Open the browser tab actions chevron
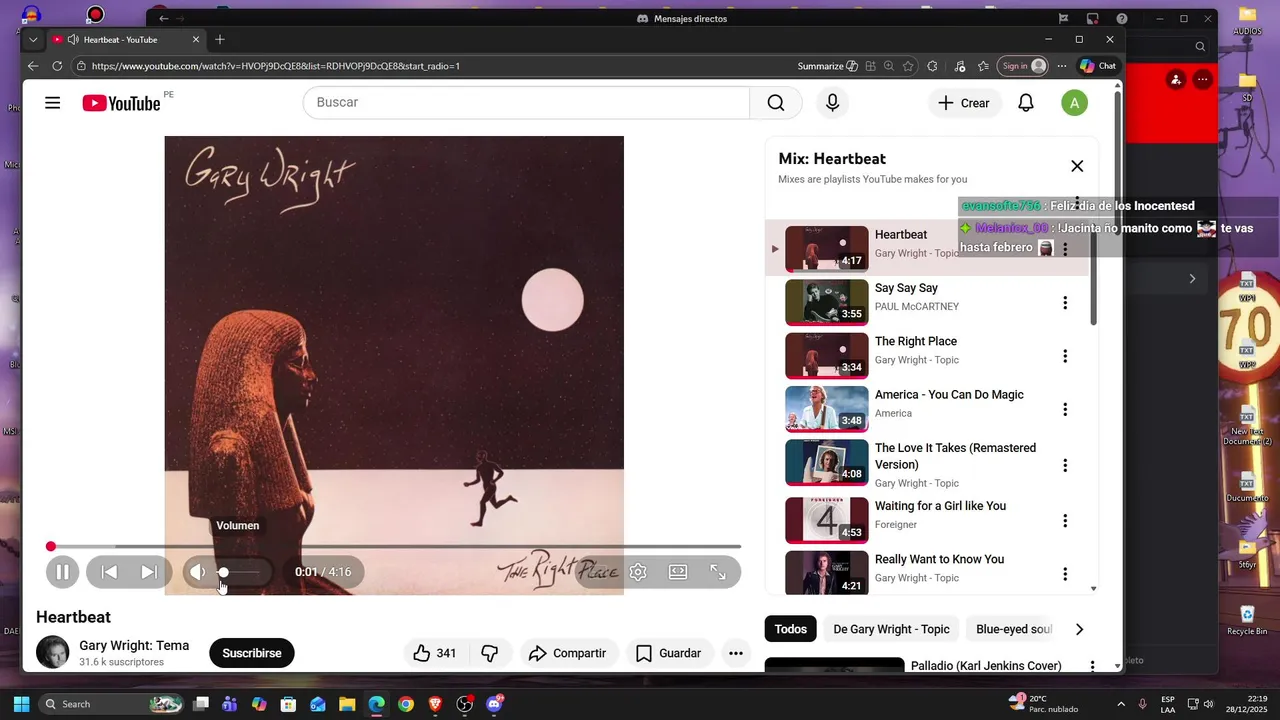The image size is (1280, 720). pyautogui.click(x=33, y=40)
